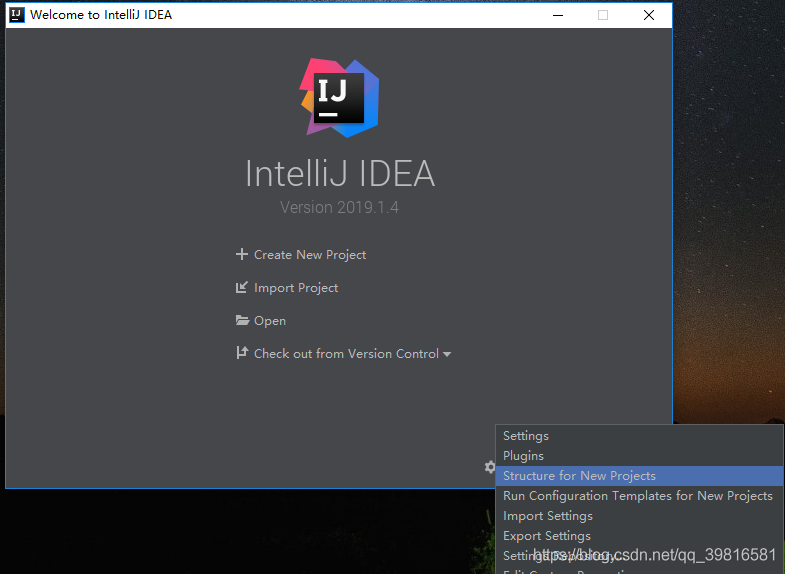Choose Settings from the Configure menu
Screen dimensions: 785x574
pyautogui.click(x=526, y=436)
